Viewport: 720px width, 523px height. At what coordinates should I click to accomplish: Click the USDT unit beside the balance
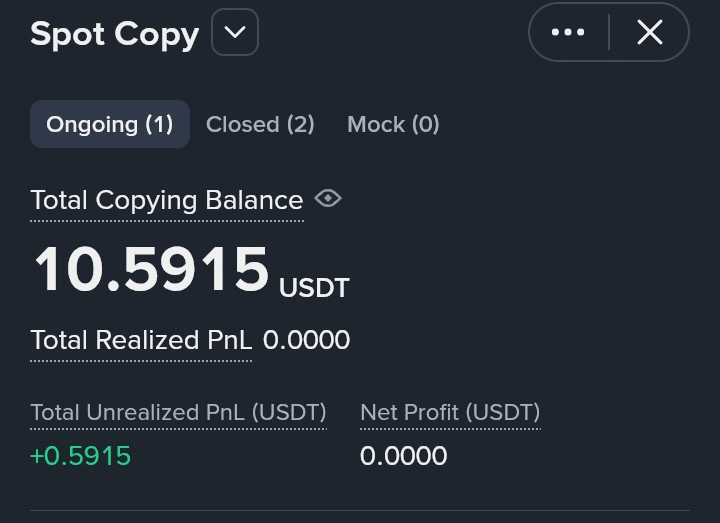pyautogui.click(x=314, y=288)
